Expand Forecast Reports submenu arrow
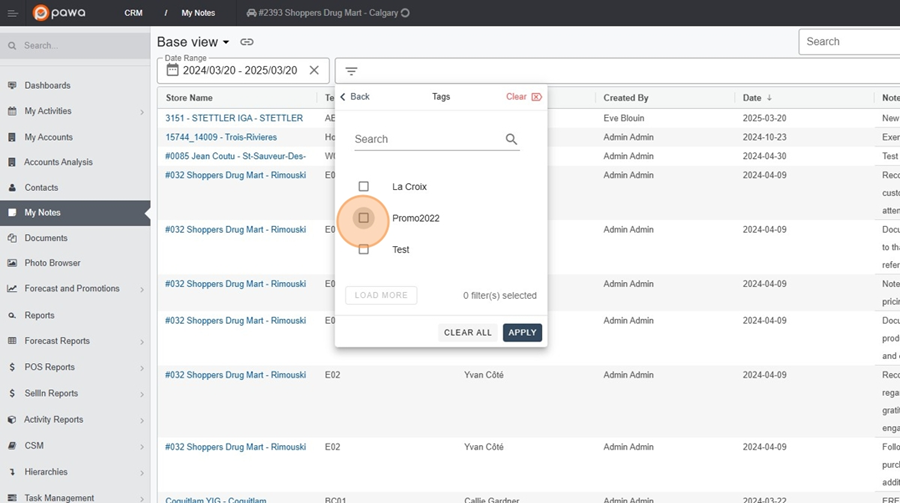This screenshot has width=900, height=503. [142, 342]
